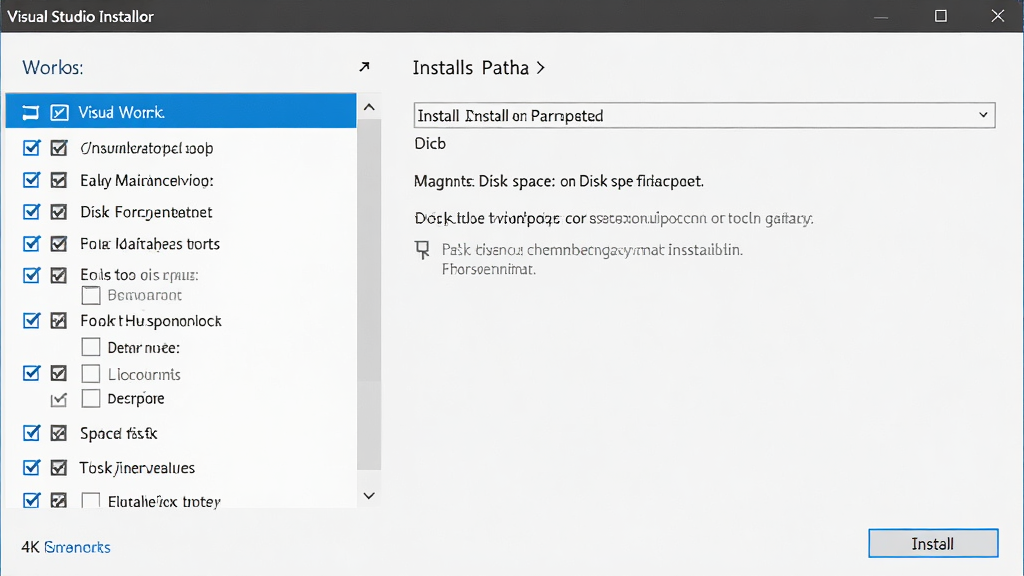Toggle the dark checkbox for 'Cnsumleratopel ioop'
Screen dimensions: 1024x576
click(x=59, y=148)
